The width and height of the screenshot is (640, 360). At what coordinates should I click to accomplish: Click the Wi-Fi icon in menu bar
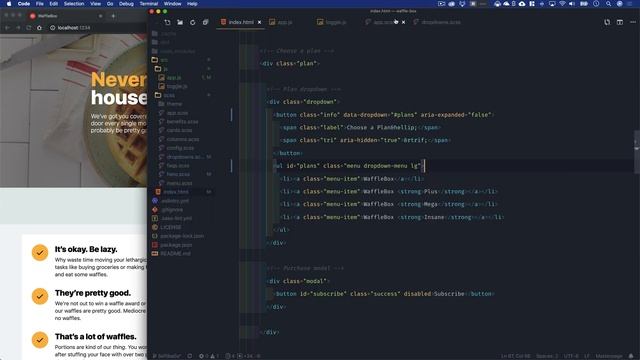pos(562,4)
